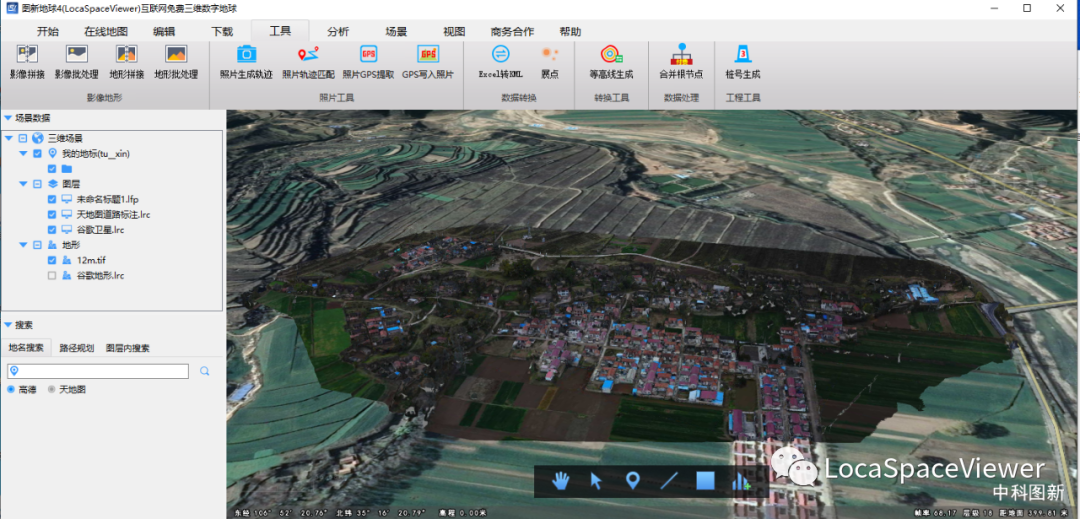This screenshot has width=1080, height=519.
Task: Select the 谷歌卫星.lrc layer item
Action: click(100, 229)
